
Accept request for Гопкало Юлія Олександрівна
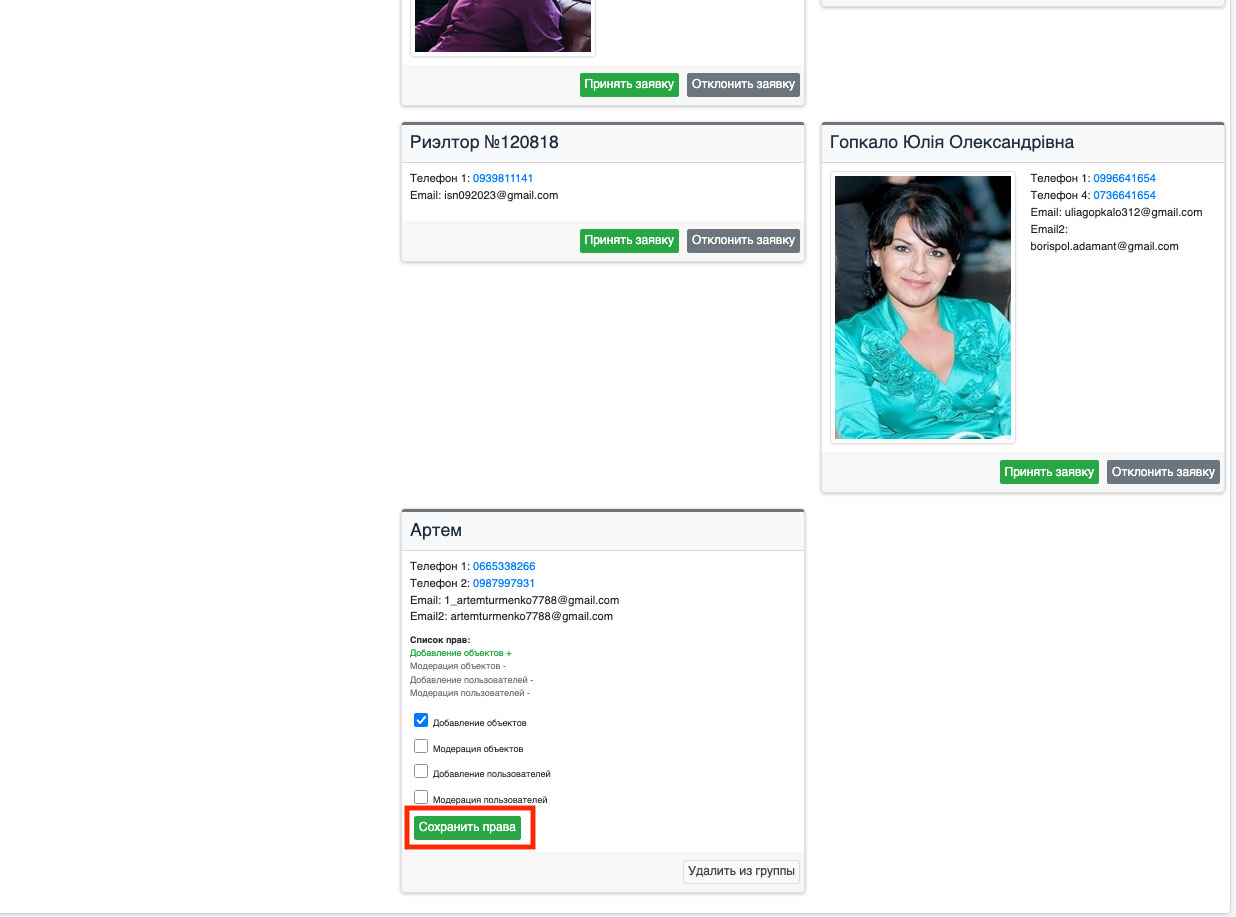pyautogui.click(x=1049, y=472)
